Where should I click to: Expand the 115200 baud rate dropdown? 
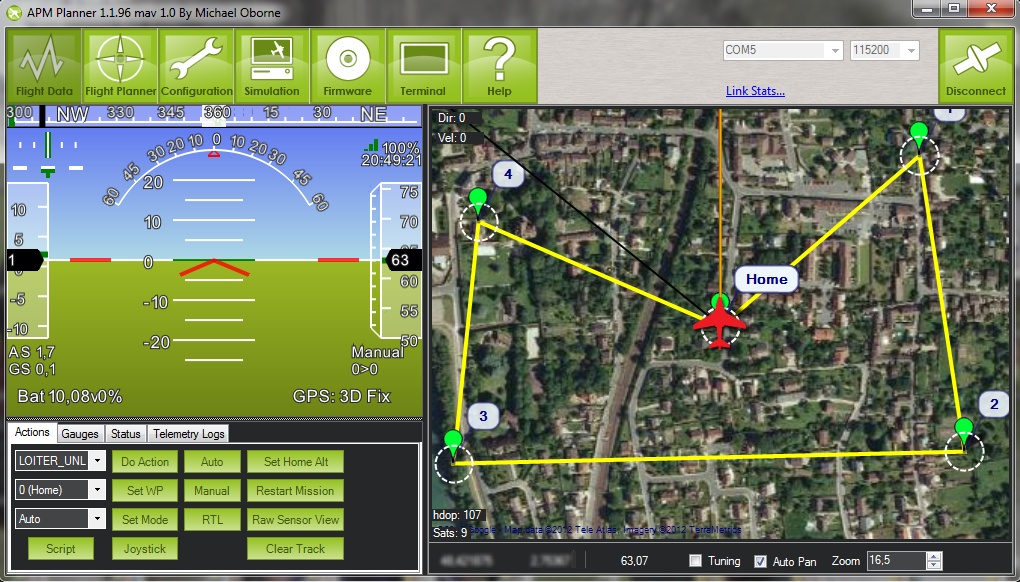909,51
